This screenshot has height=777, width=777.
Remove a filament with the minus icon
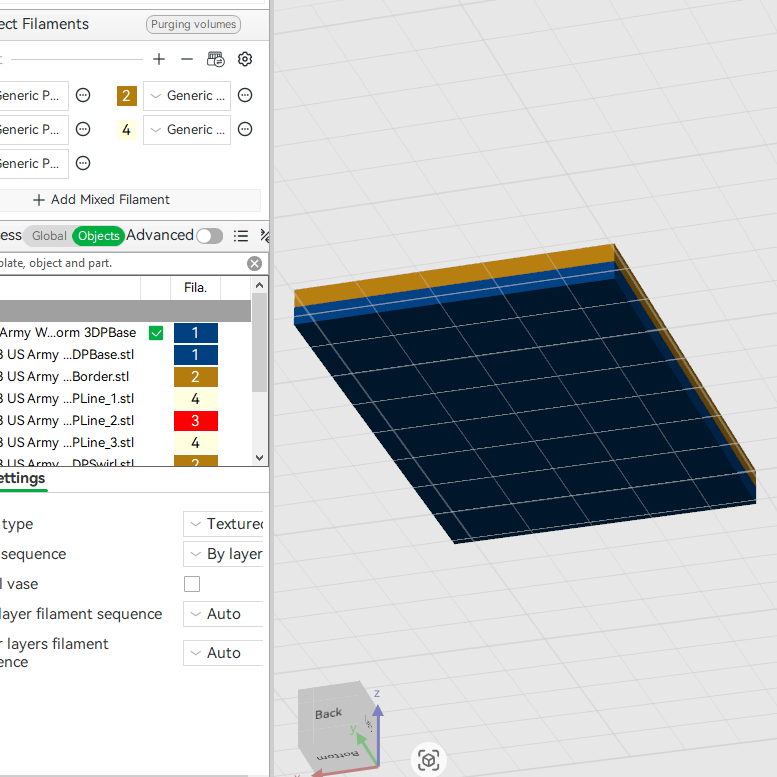coord(187,59)
